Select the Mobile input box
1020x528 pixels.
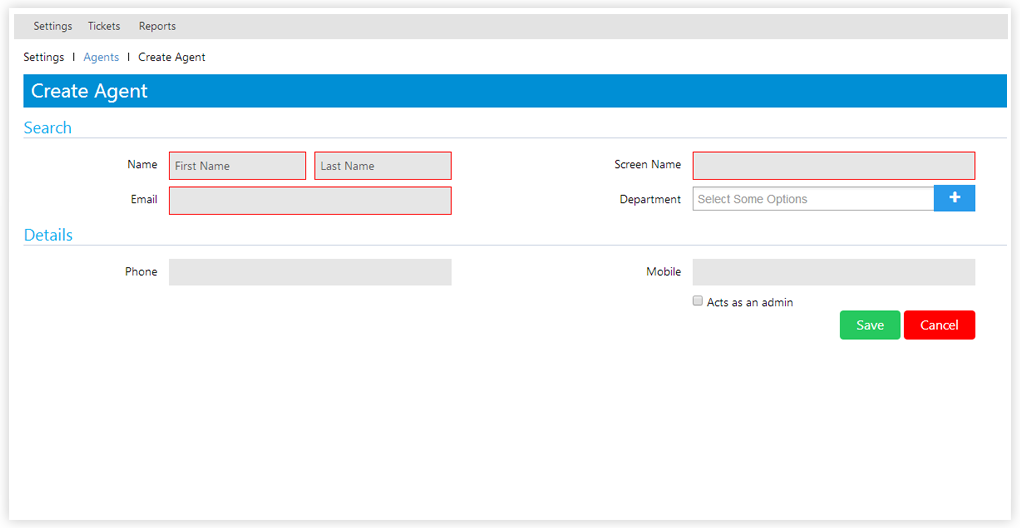833,272
